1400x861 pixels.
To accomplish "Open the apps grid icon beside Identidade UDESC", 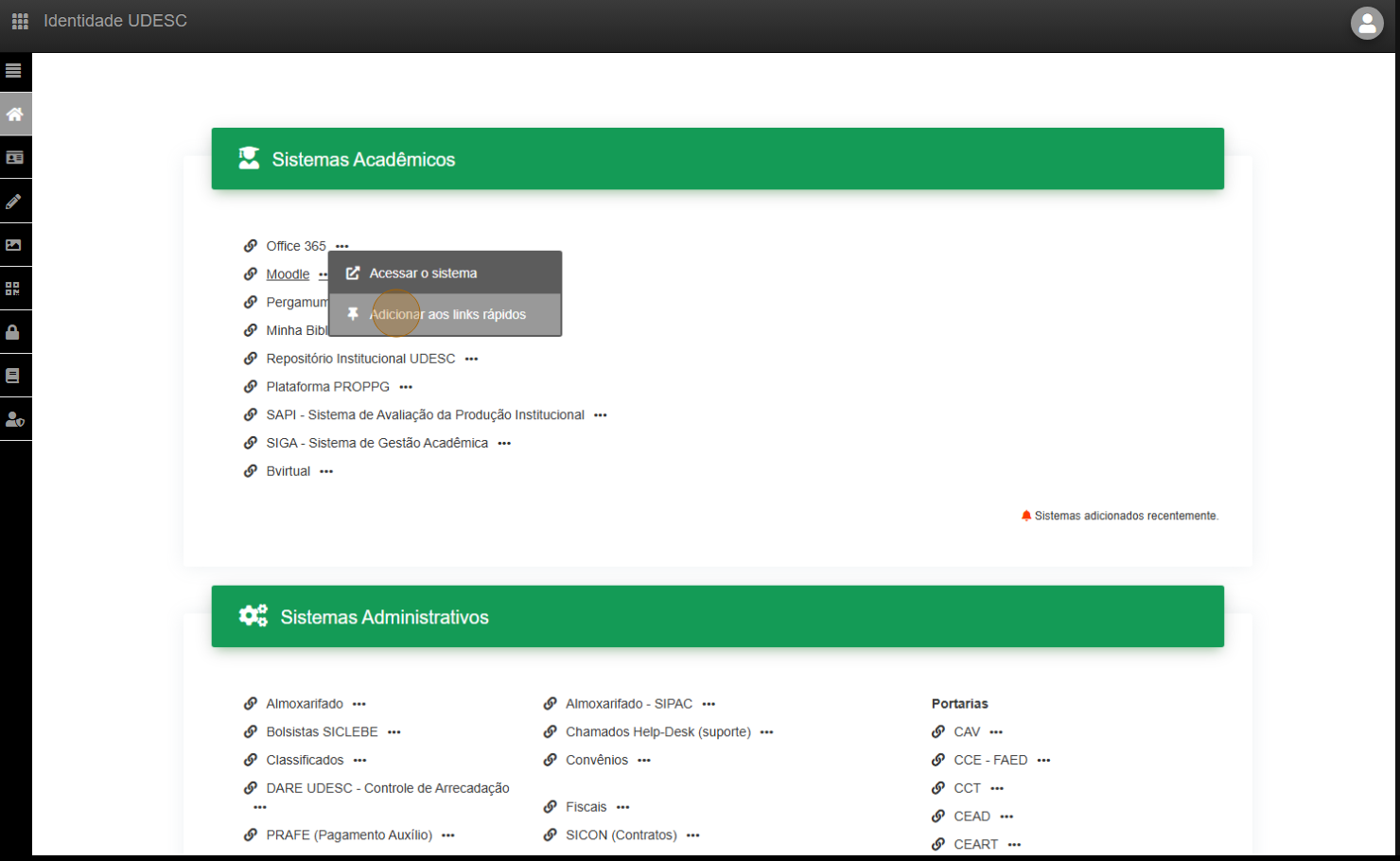I will 20,21.
